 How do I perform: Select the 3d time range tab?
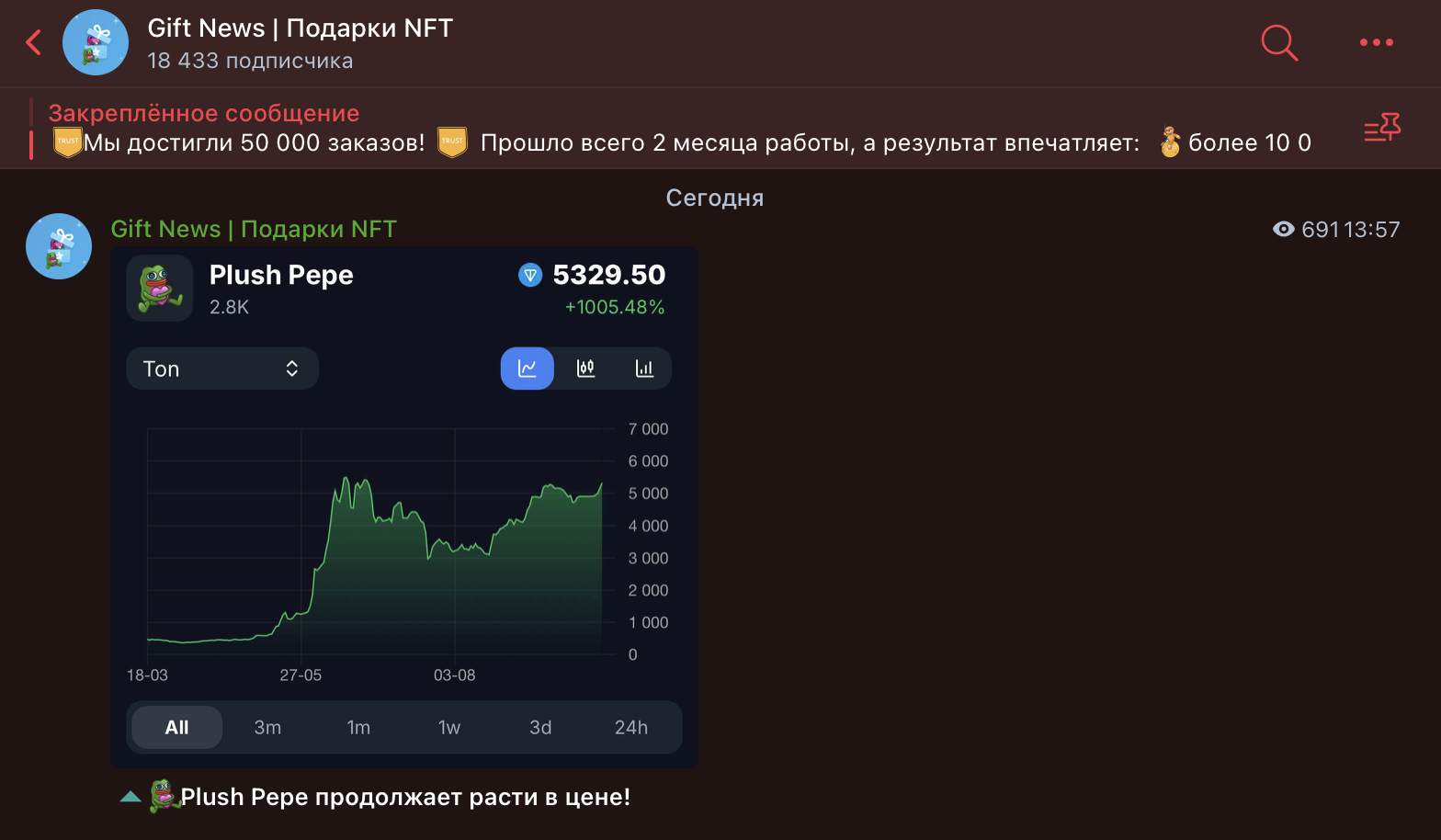point(540,728)
